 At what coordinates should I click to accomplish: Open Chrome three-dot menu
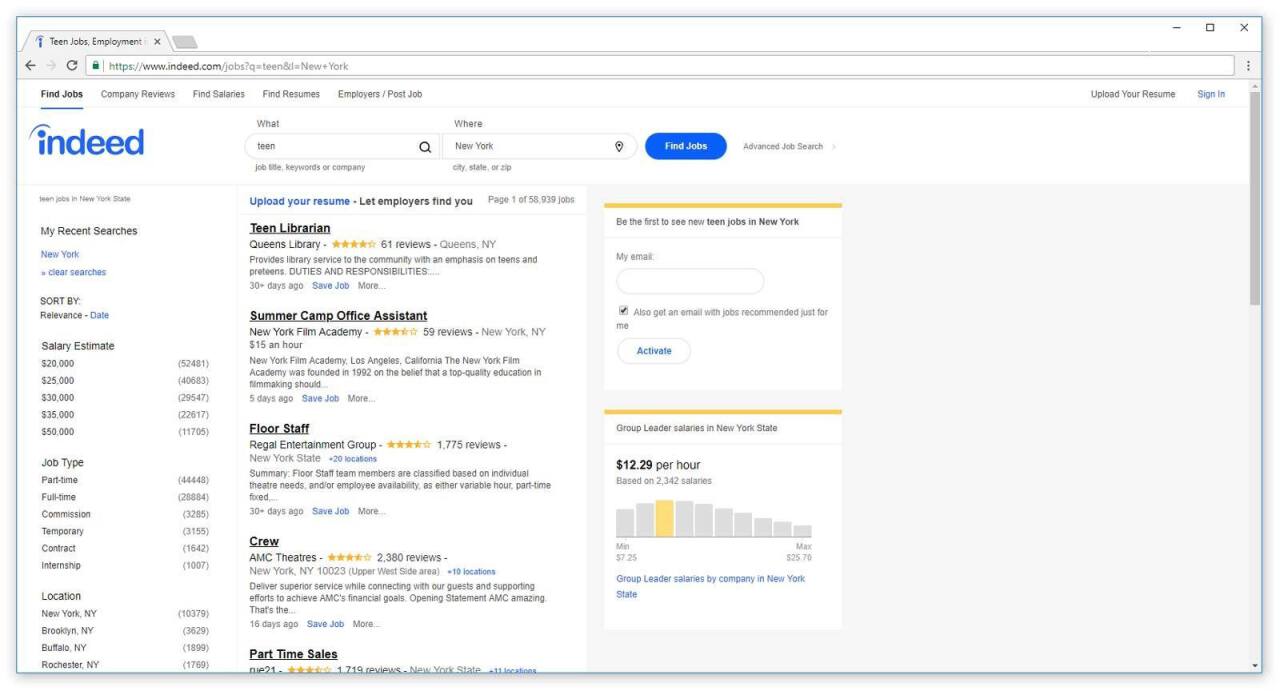[1248, 66]
